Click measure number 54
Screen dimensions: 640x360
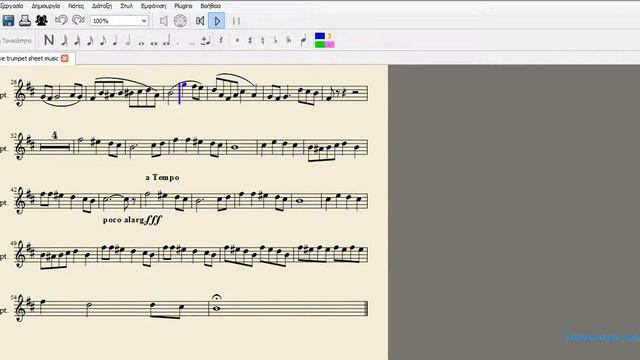click(x=14, y=297)
